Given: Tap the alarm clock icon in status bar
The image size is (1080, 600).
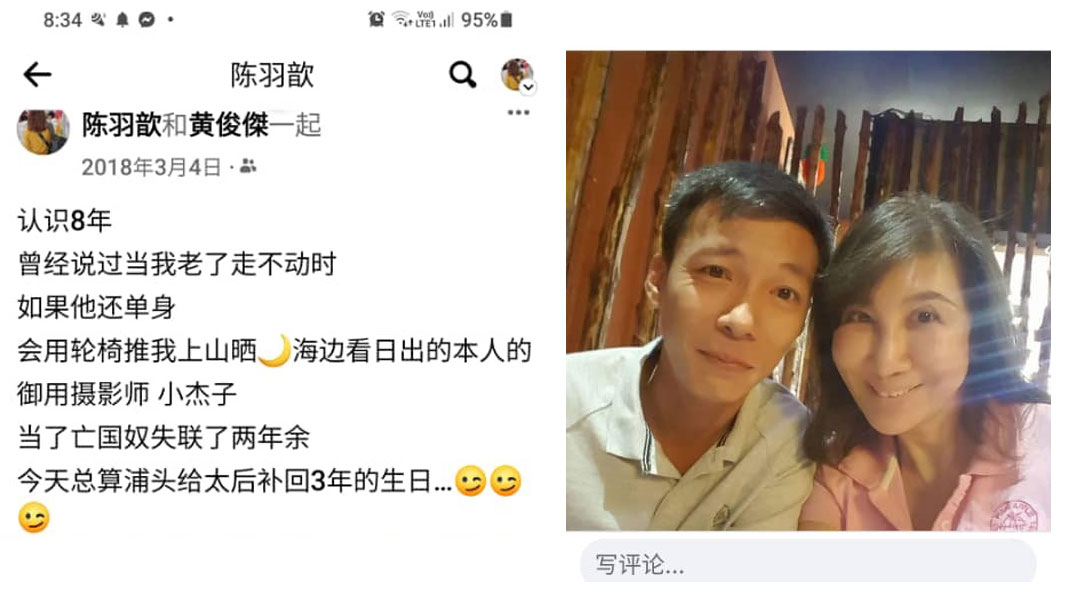Looking at the screenshot, I should 376,19.
